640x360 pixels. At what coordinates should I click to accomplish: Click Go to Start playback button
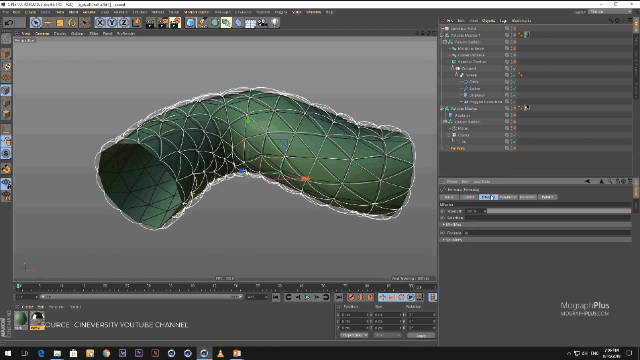point(276,297)
